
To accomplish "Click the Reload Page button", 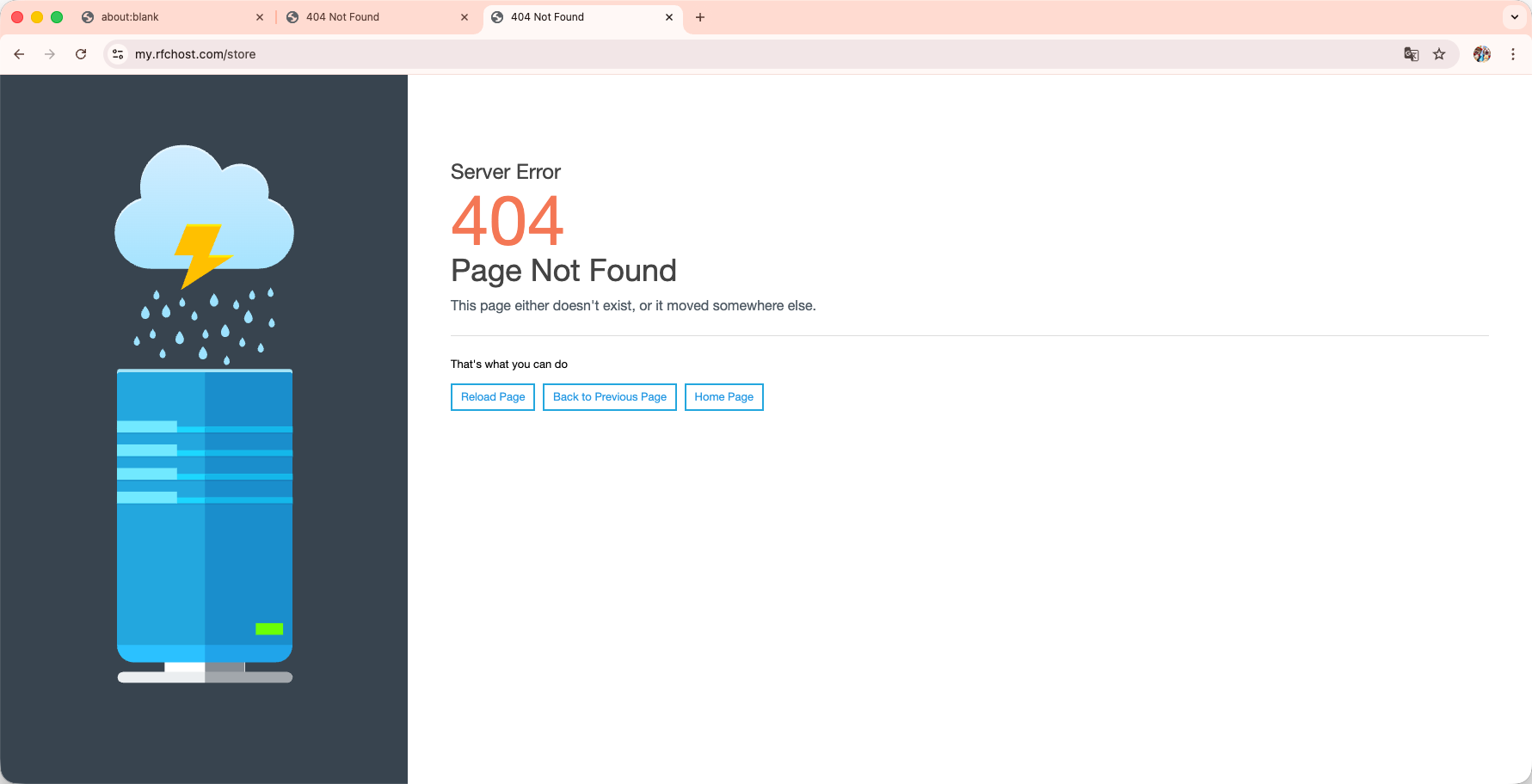I will tap(493, 397).
